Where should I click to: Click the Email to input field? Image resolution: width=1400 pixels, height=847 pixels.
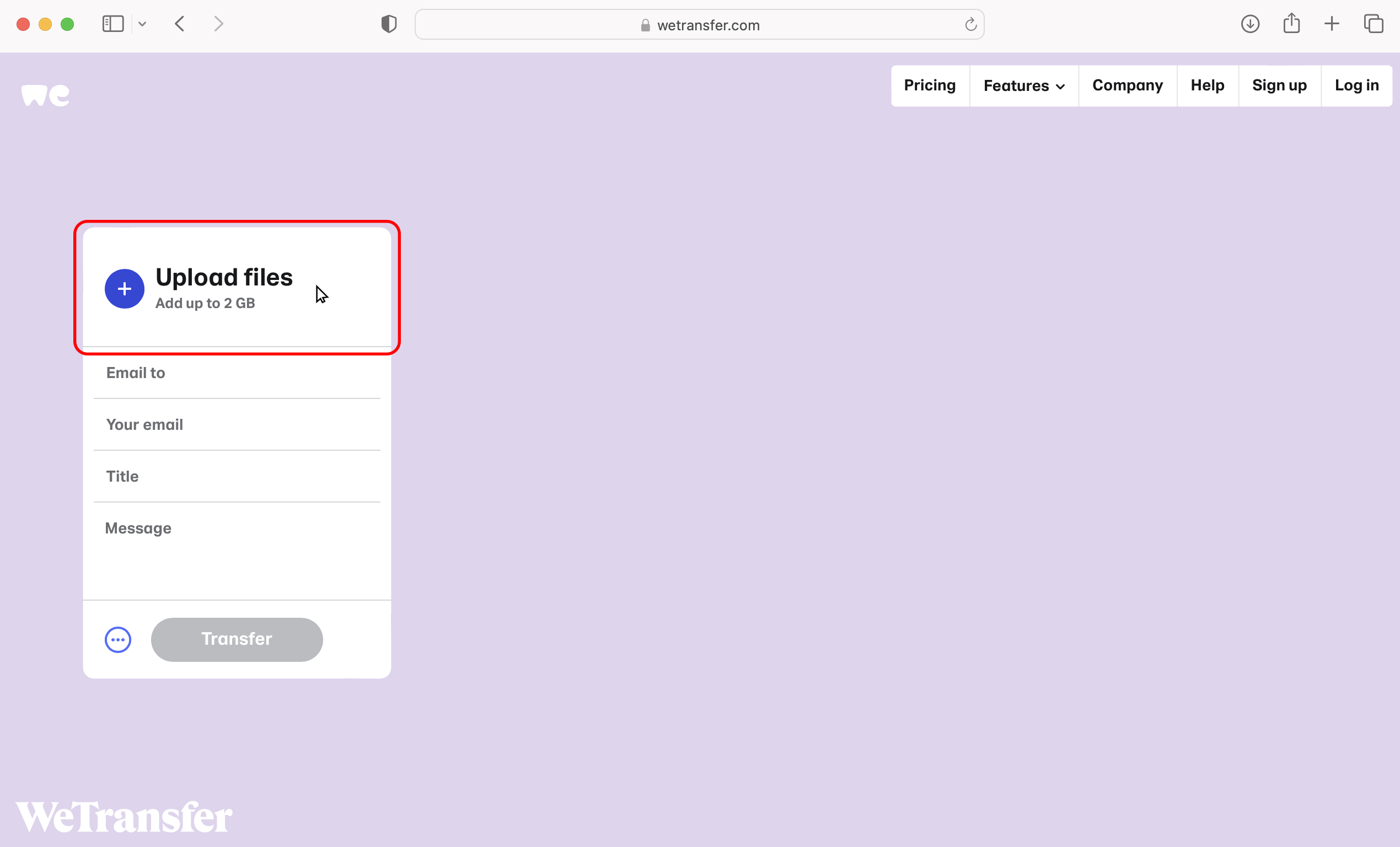(237, 372)
